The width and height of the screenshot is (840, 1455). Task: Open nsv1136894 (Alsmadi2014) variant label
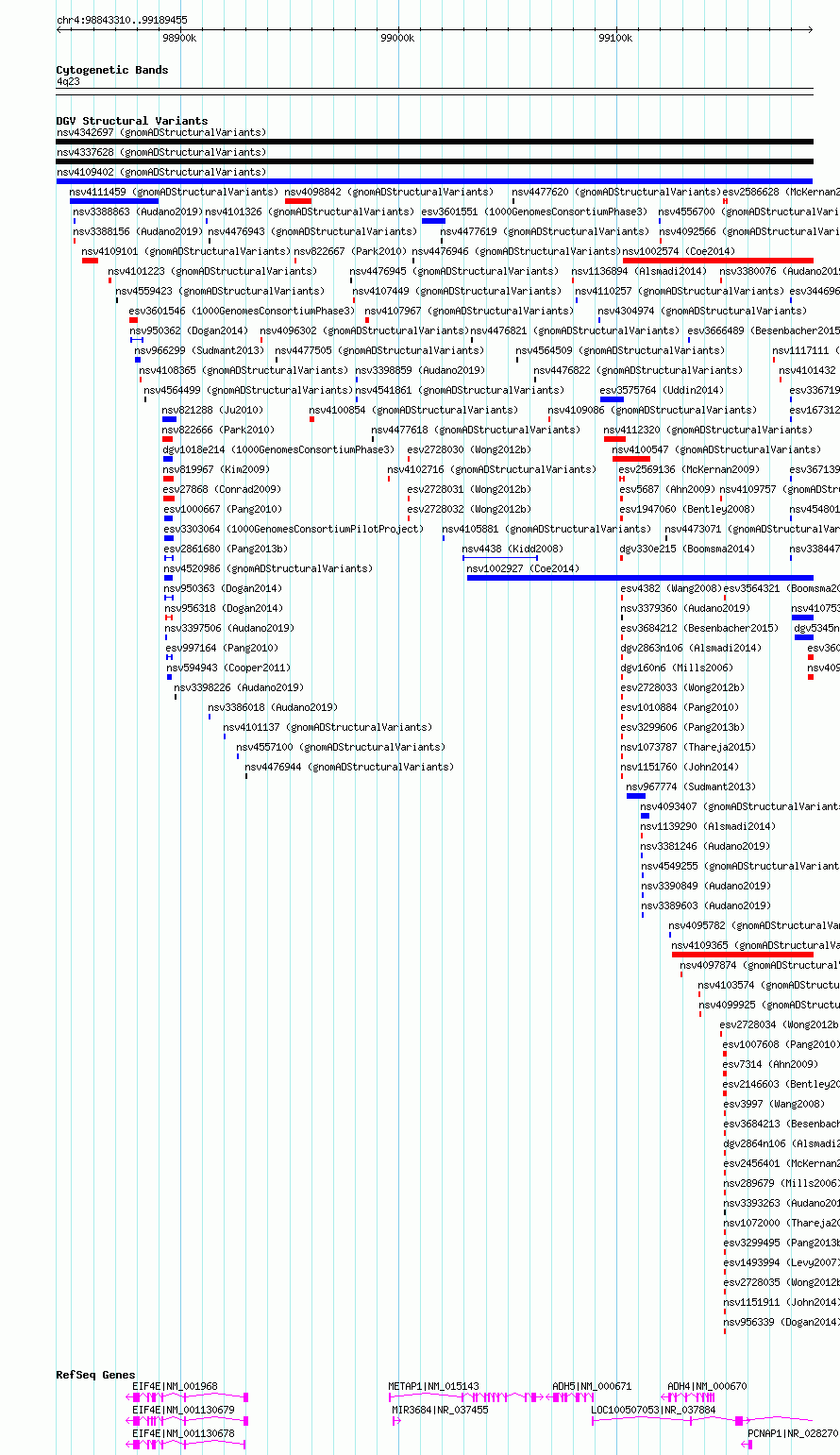pos(639,271)
